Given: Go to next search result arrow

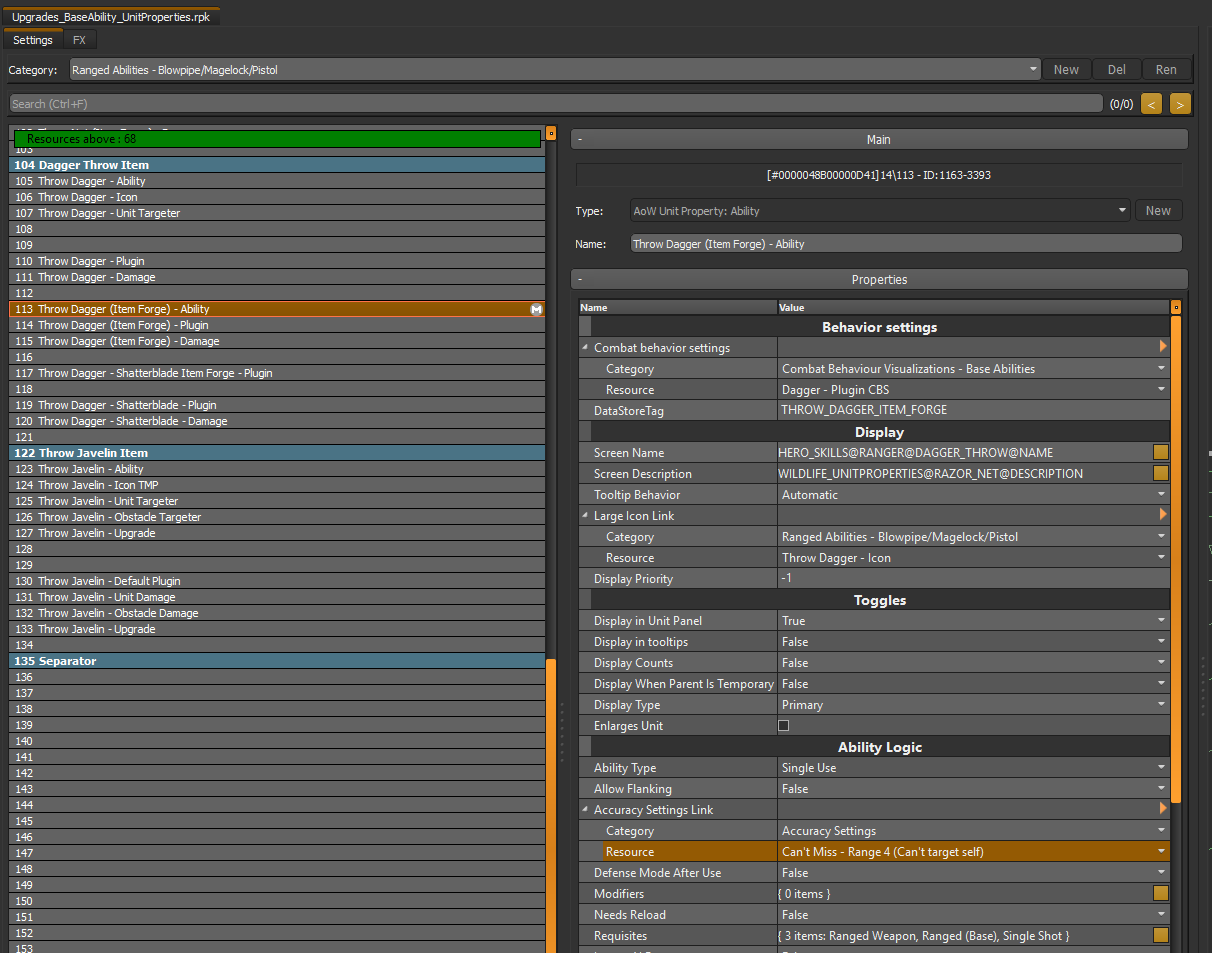Looking at the screenshot, I should [x=1180, y=104].
